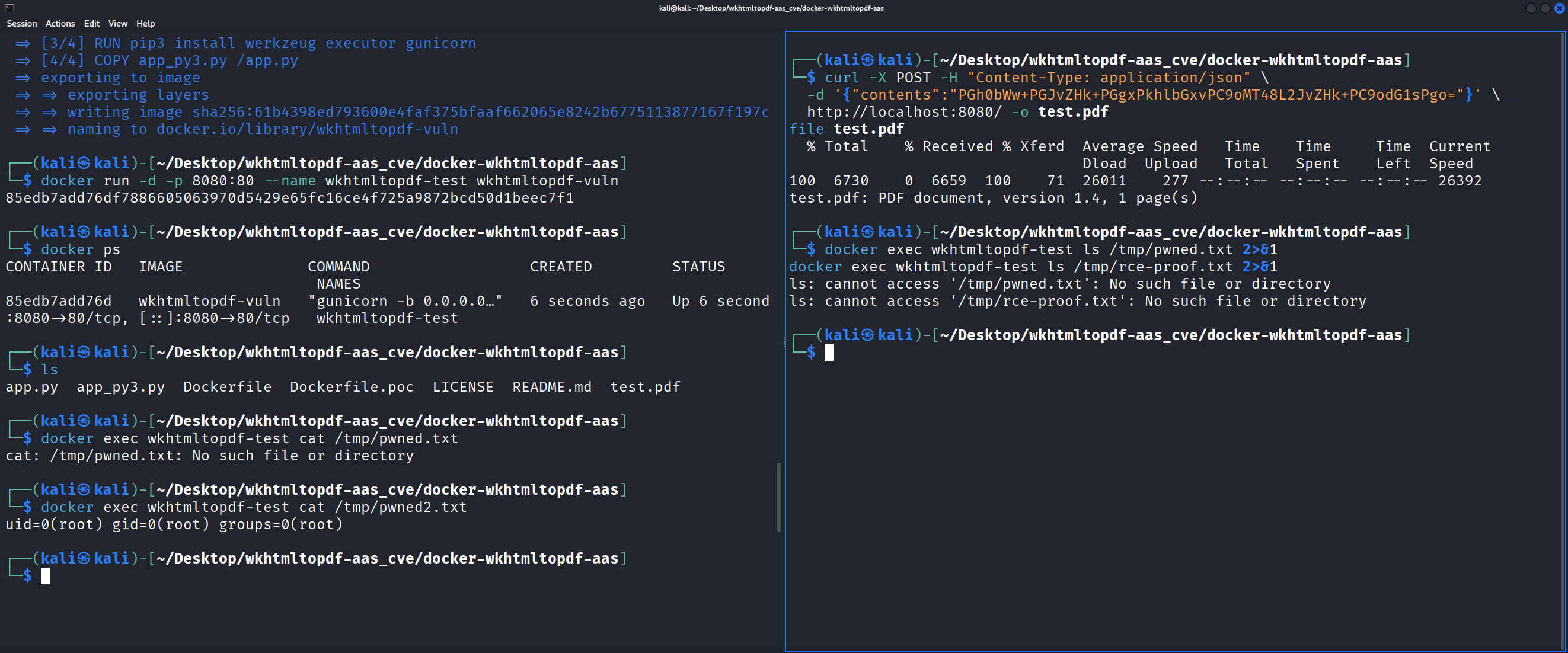This screenshot has height=653, width=1568.
Task: Click app_py3.py in the ls output
Action: (x=120, y=387)
